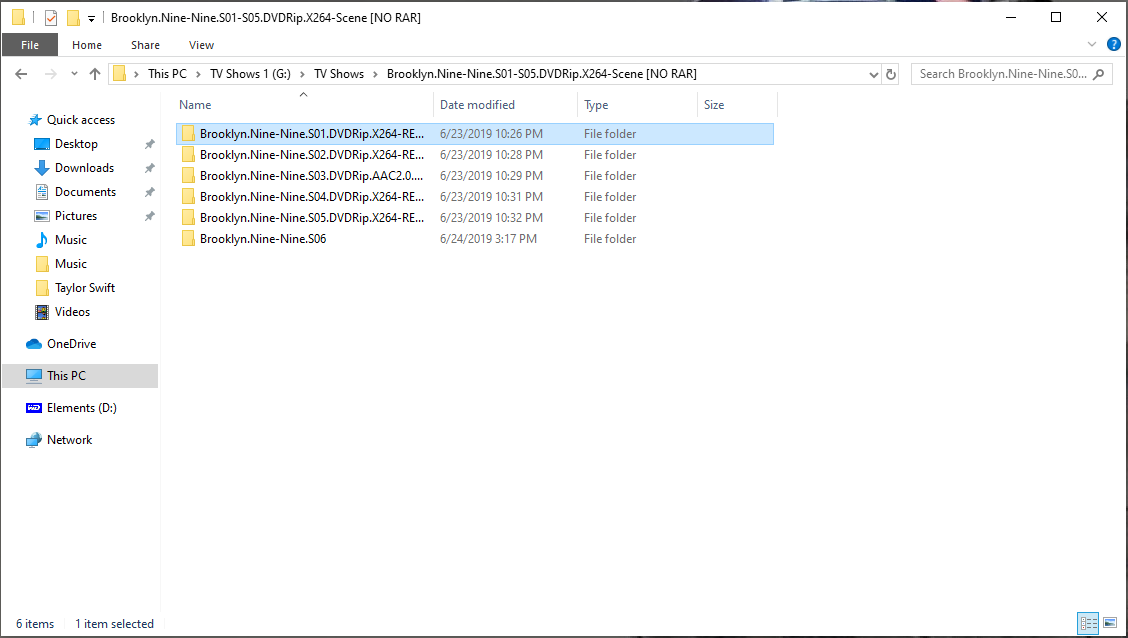Select the Brooklyn.Nine-Nine.S05 folder
Screen dimensions: 1128x638
pyautogui.click(x=475, y=217)
